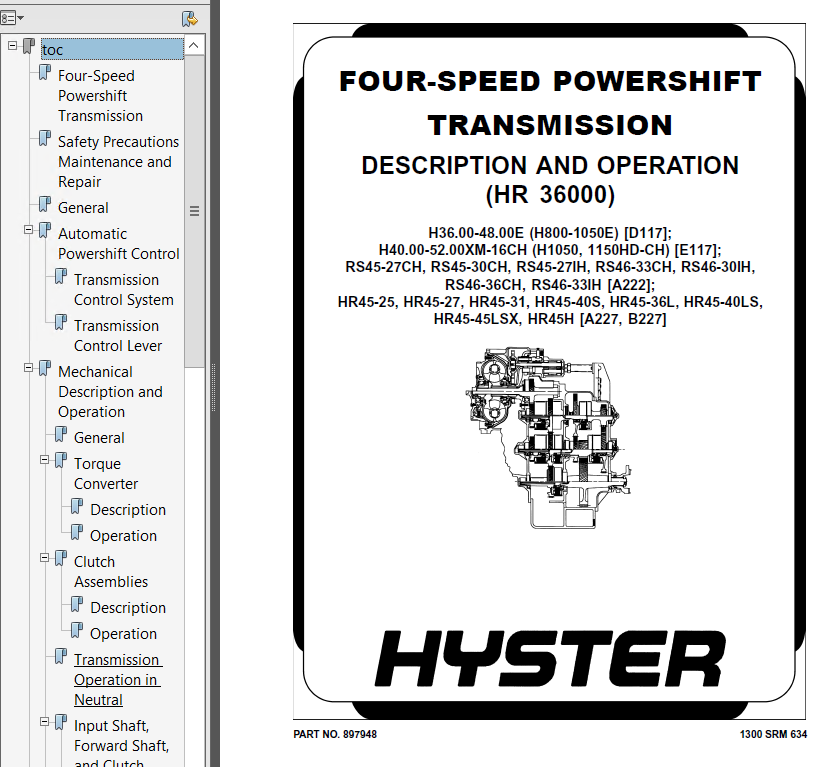This screenshot has height=767, width=838.
Task: Click the 'H36.00-48.00E (H800-1050E) [D117];' line
Action: (550, 233)
